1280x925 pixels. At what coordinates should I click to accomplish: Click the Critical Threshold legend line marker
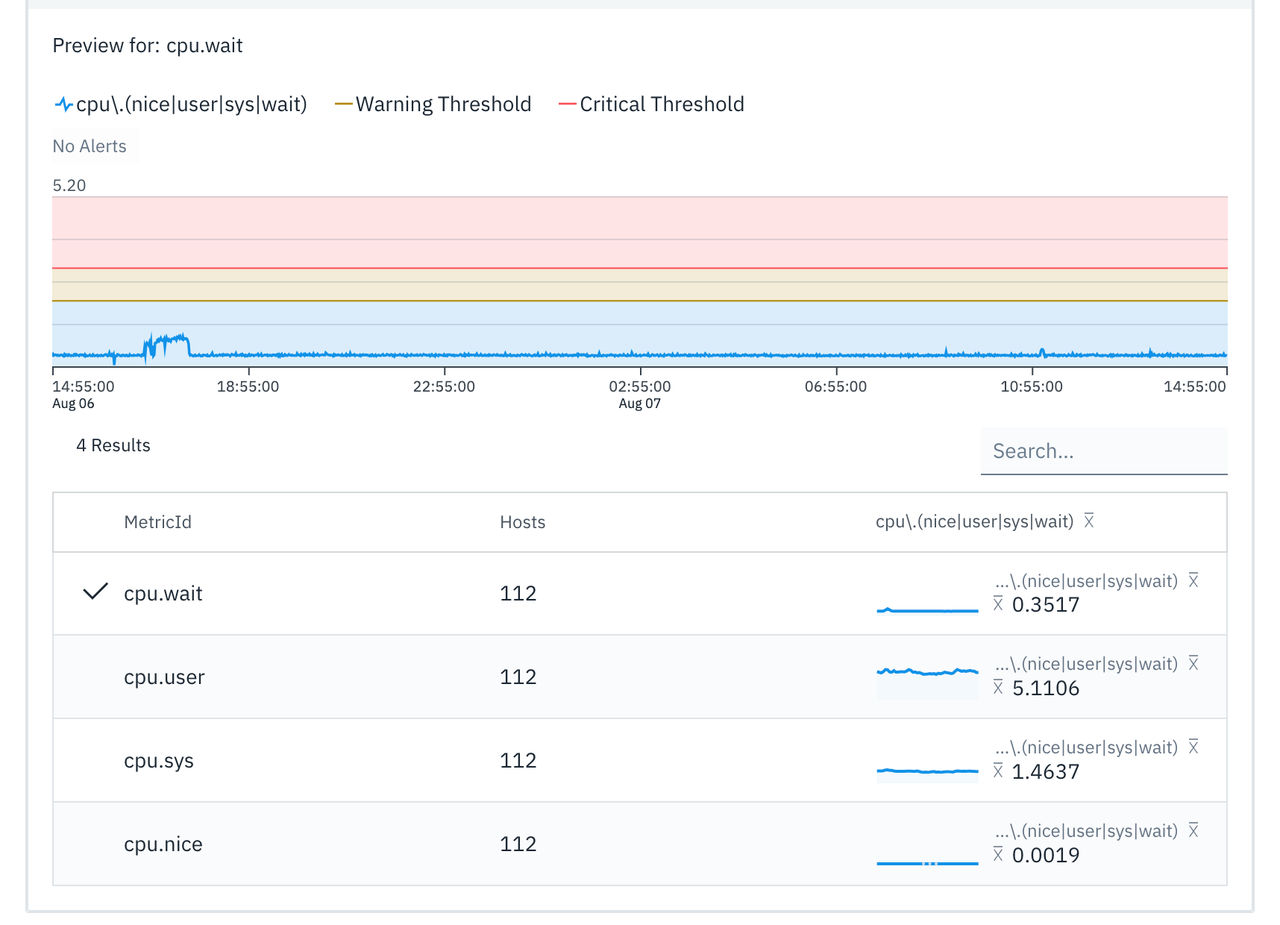point(568,104)
